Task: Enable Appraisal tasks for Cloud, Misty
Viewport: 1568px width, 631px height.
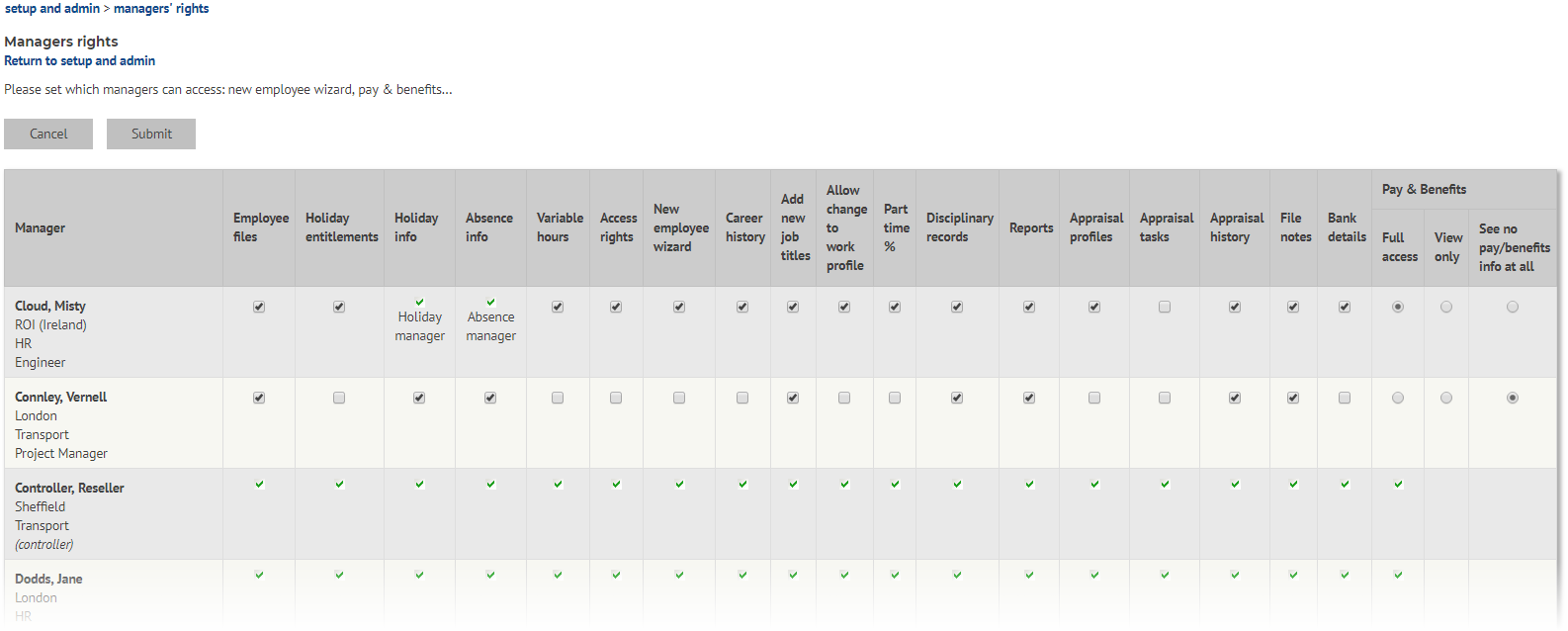Action: pyautogui.click(x=1165, y=307)
